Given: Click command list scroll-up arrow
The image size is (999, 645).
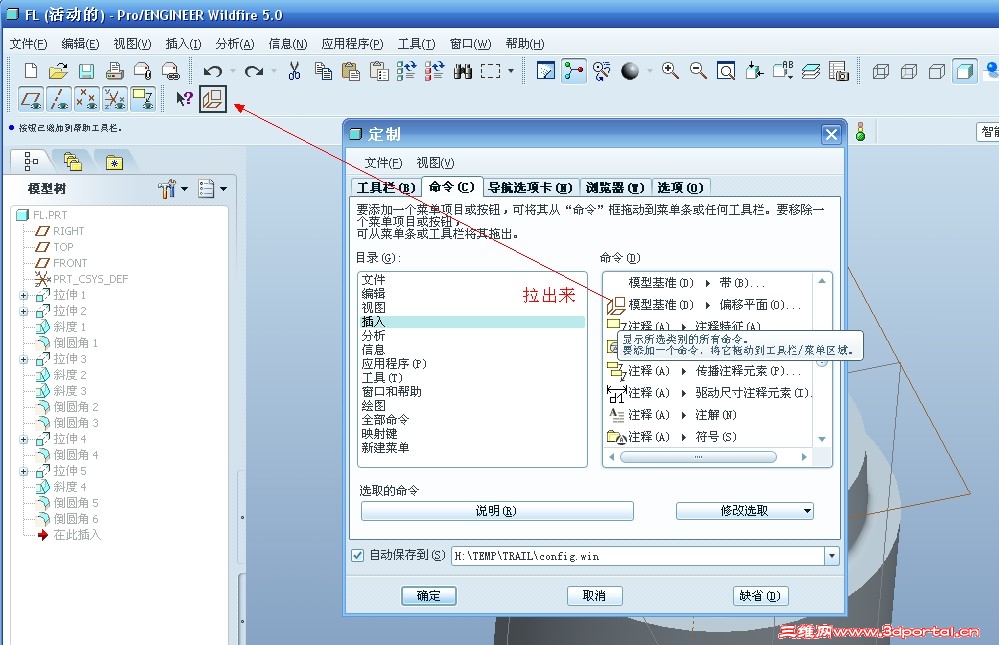Looking at the screenshot, I should (x=822, y=280).
